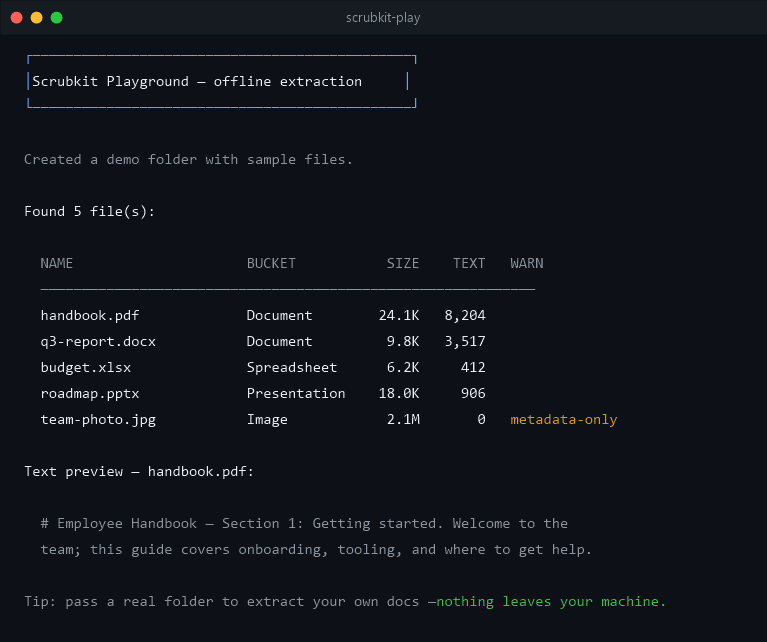Click the Scrubkit Playground banner heading
This screenshot has width=767, height=642.
click(197, 81)
